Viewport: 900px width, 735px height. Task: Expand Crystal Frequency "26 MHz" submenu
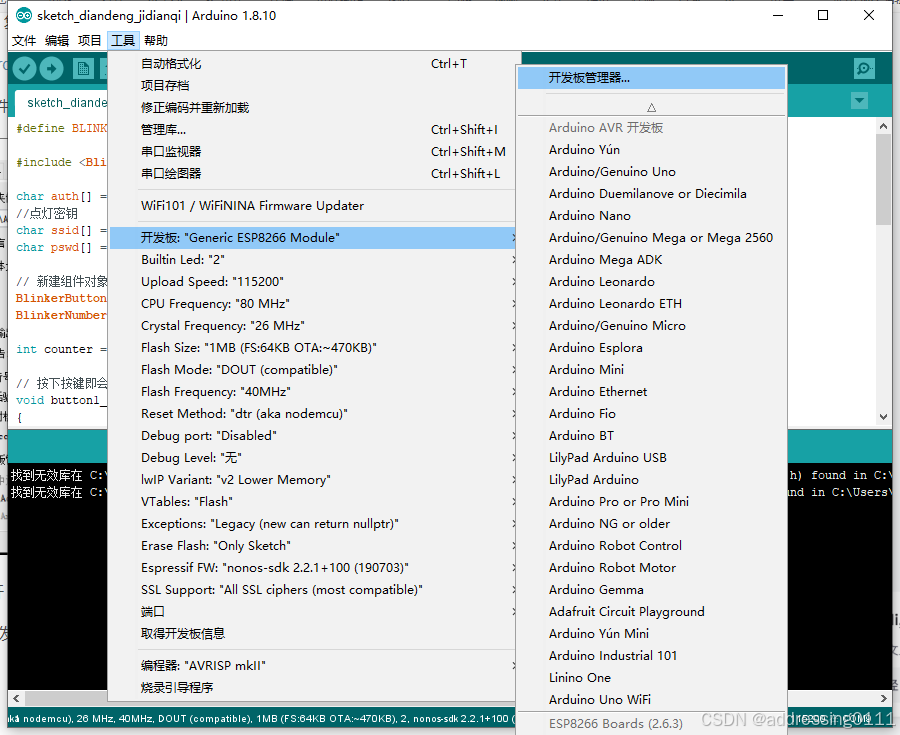(312, 325)
